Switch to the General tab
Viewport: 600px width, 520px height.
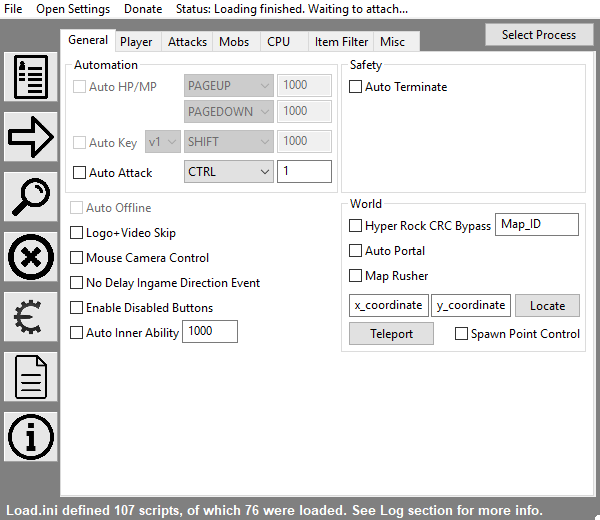coord(88,40)
